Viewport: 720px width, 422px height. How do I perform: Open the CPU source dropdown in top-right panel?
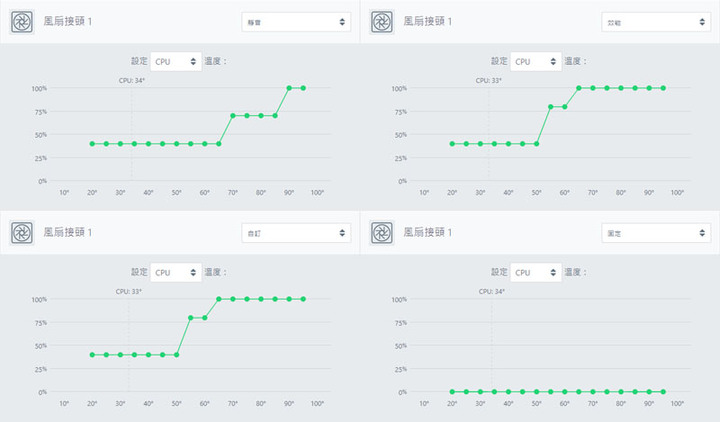point(536,62)
